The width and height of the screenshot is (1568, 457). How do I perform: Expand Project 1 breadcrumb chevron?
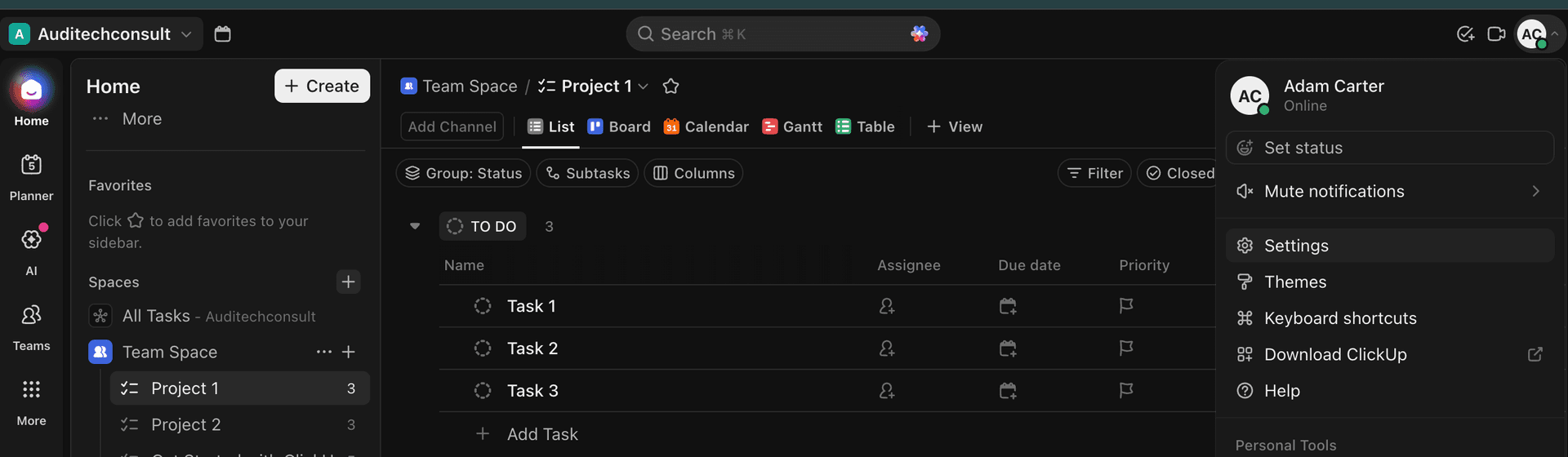coord(644,87)
